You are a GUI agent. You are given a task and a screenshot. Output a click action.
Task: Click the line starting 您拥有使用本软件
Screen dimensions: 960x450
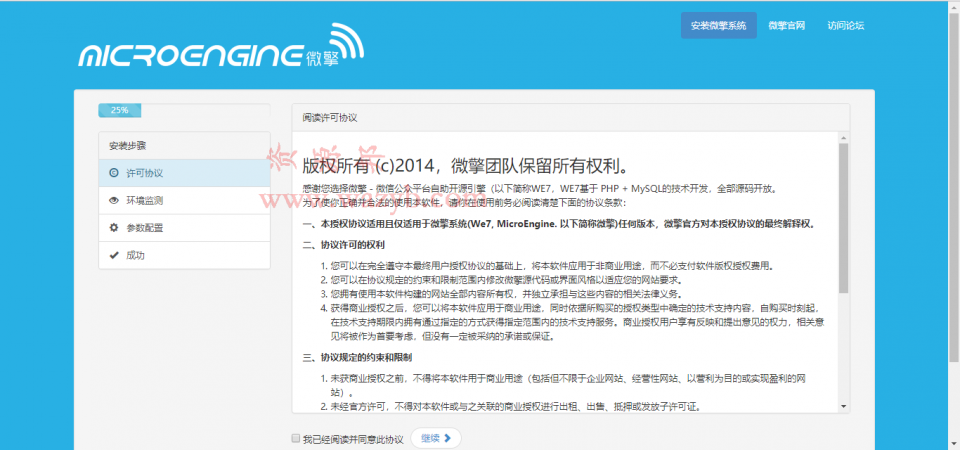(x=509, y=294)
